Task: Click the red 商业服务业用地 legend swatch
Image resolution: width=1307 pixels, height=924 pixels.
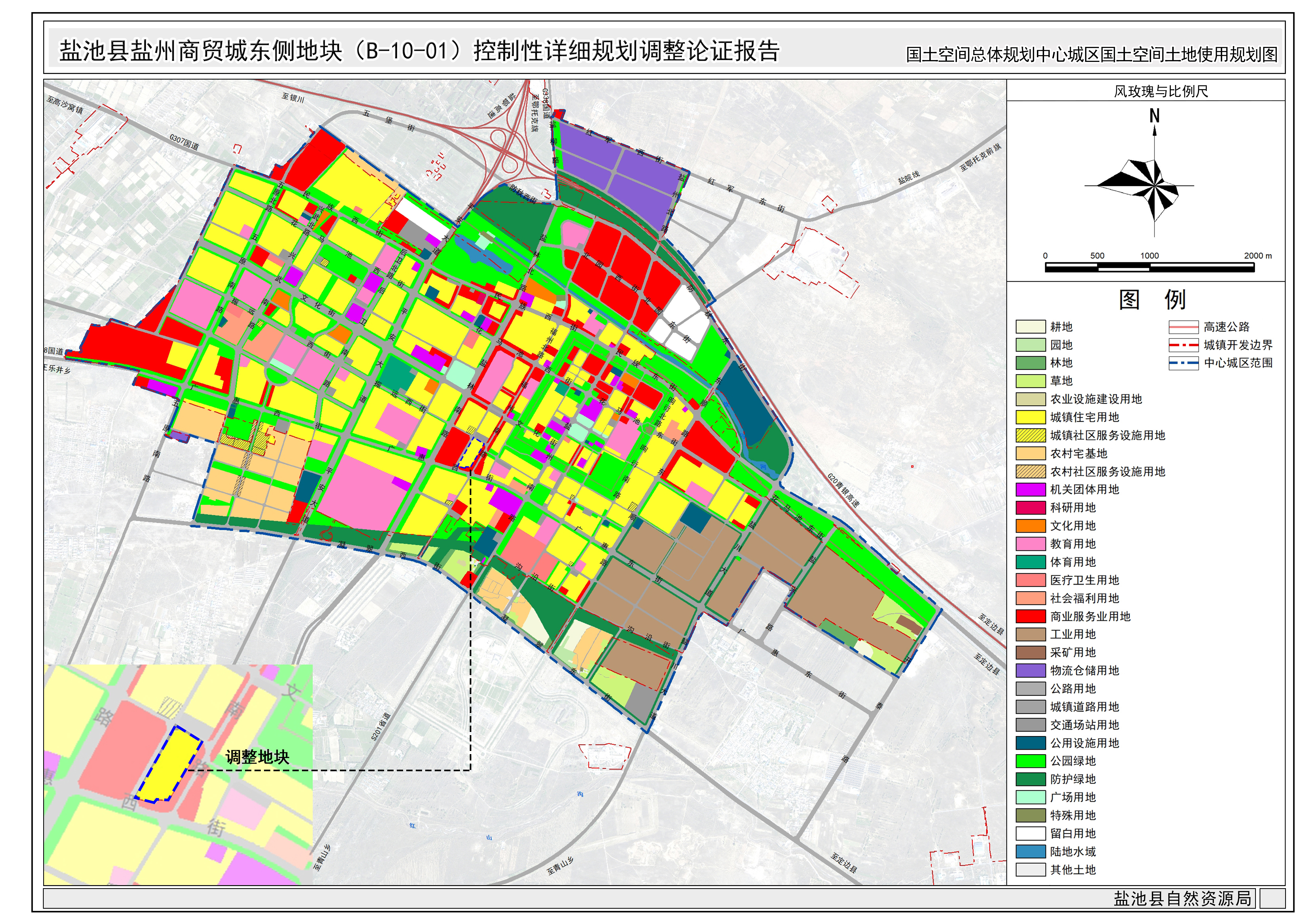Action: click(x=1030, y=616)
